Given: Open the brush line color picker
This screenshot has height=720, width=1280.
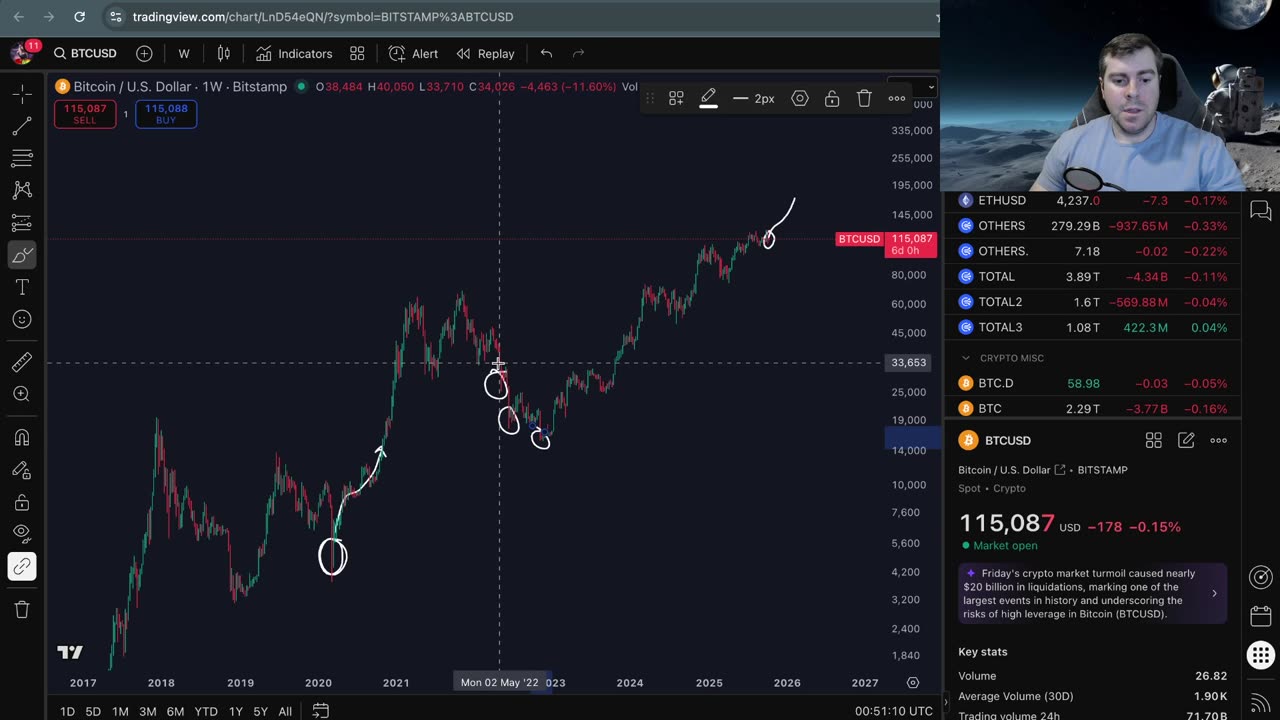Looking at the screenshot, I should click(x=708, y=98).
